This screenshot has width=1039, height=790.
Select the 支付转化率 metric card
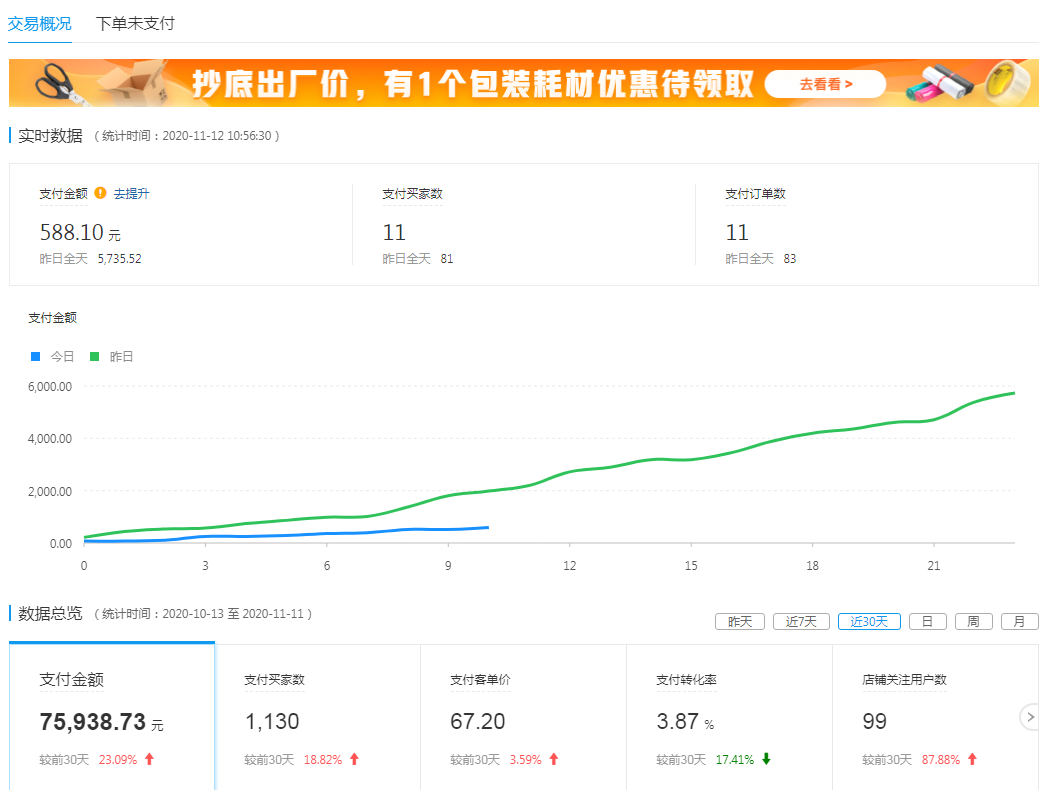point(728,717)
